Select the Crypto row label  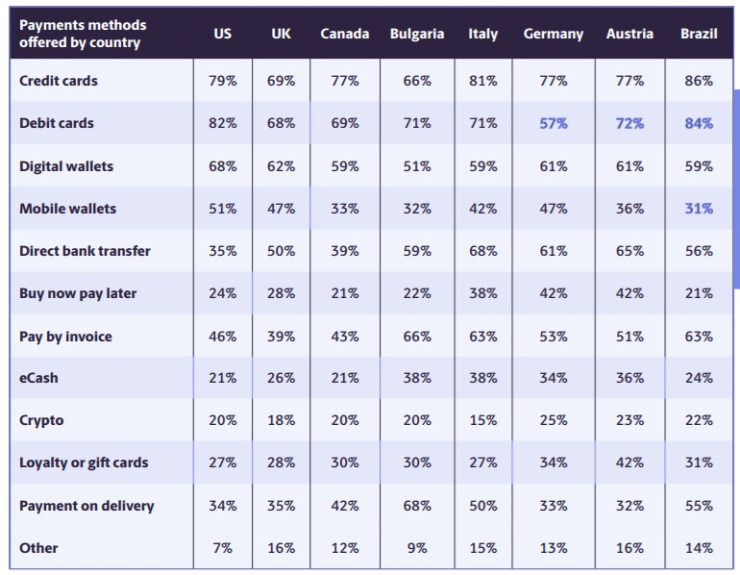click(x=41, y=420)
